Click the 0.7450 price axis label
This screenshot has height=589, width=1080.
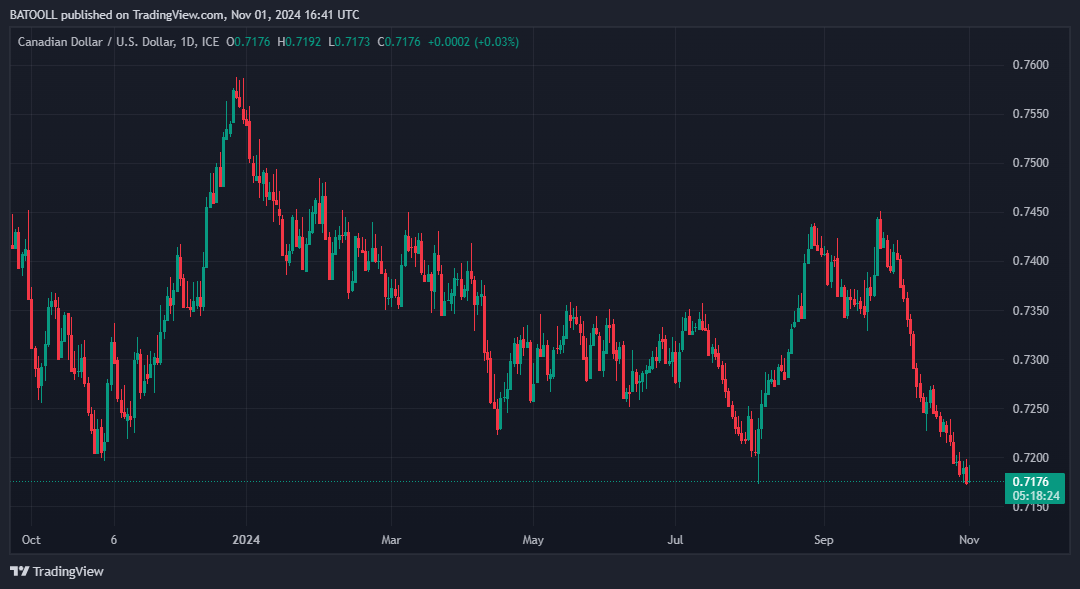click(x=1030, y=212)
